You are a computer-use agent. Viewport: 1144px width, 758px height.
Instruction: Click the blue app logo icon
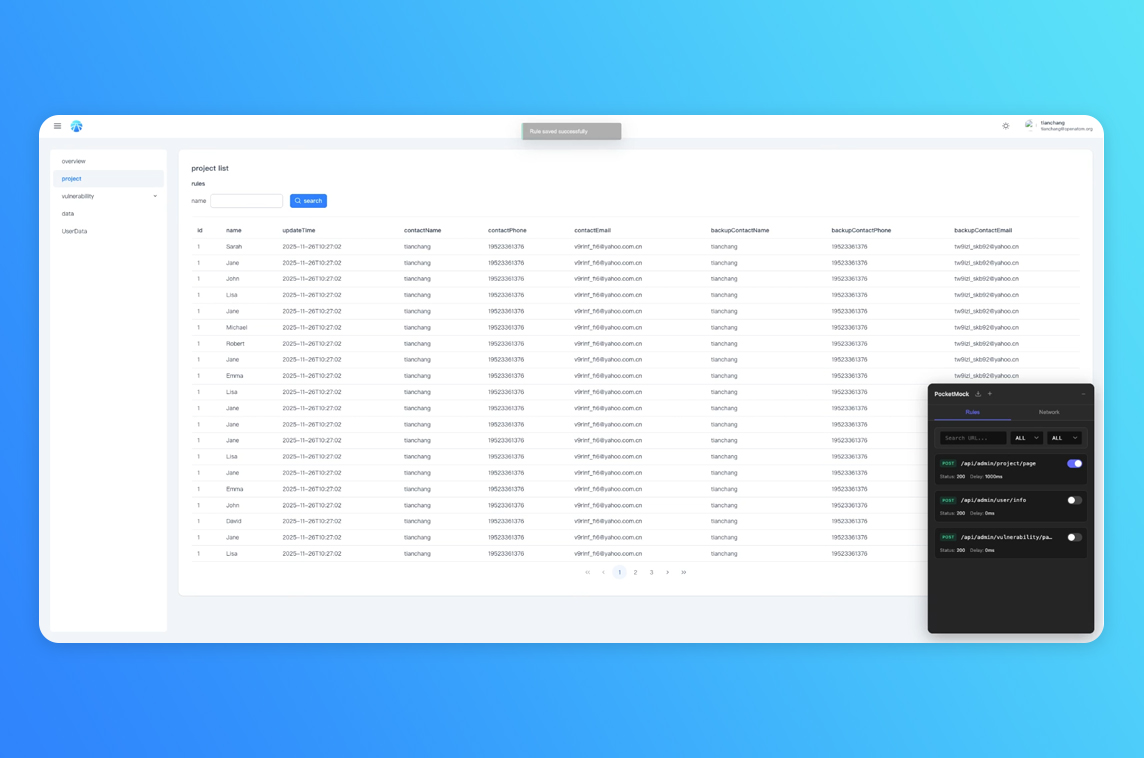tap(77, 126)
